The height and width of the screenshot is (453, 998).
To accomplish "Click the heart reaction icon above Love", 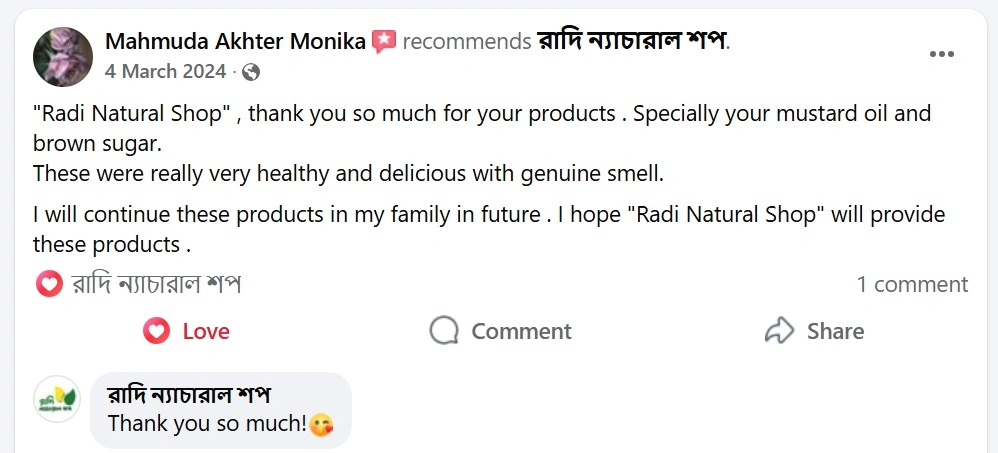I will (x=49, y=285).
